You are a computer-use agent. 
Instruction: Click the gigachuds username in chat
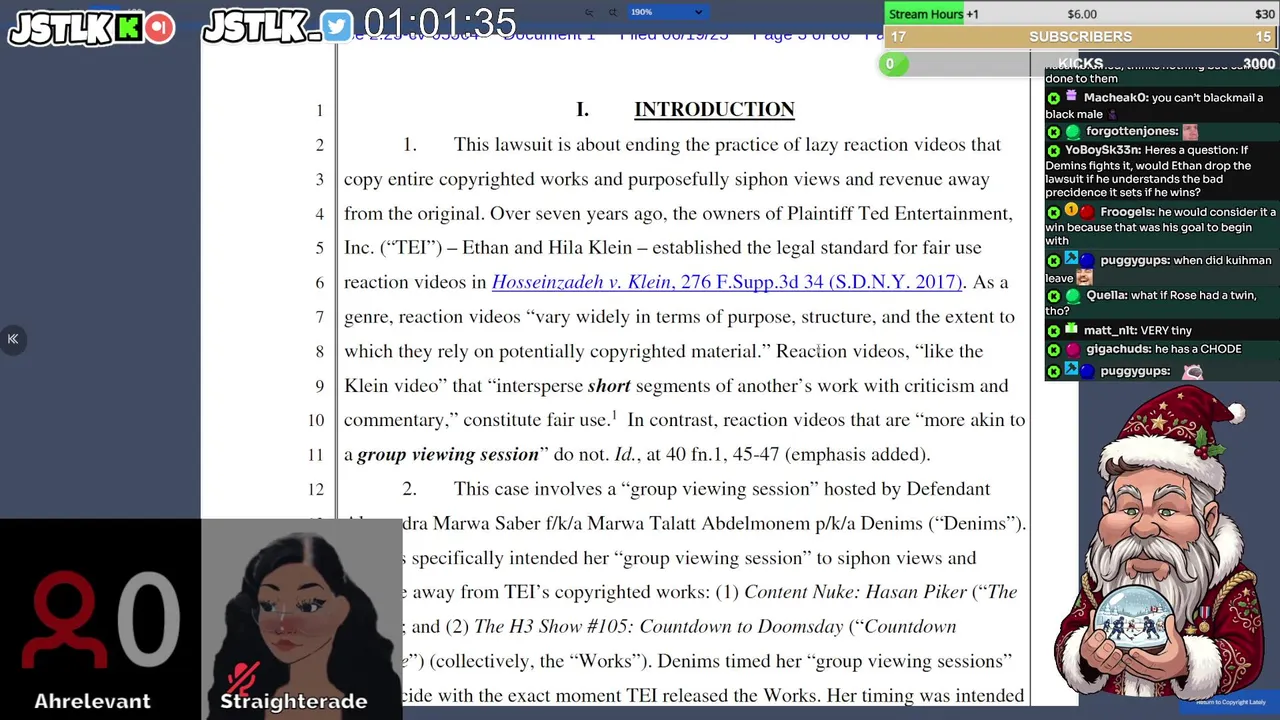[x=1117, y=349]
